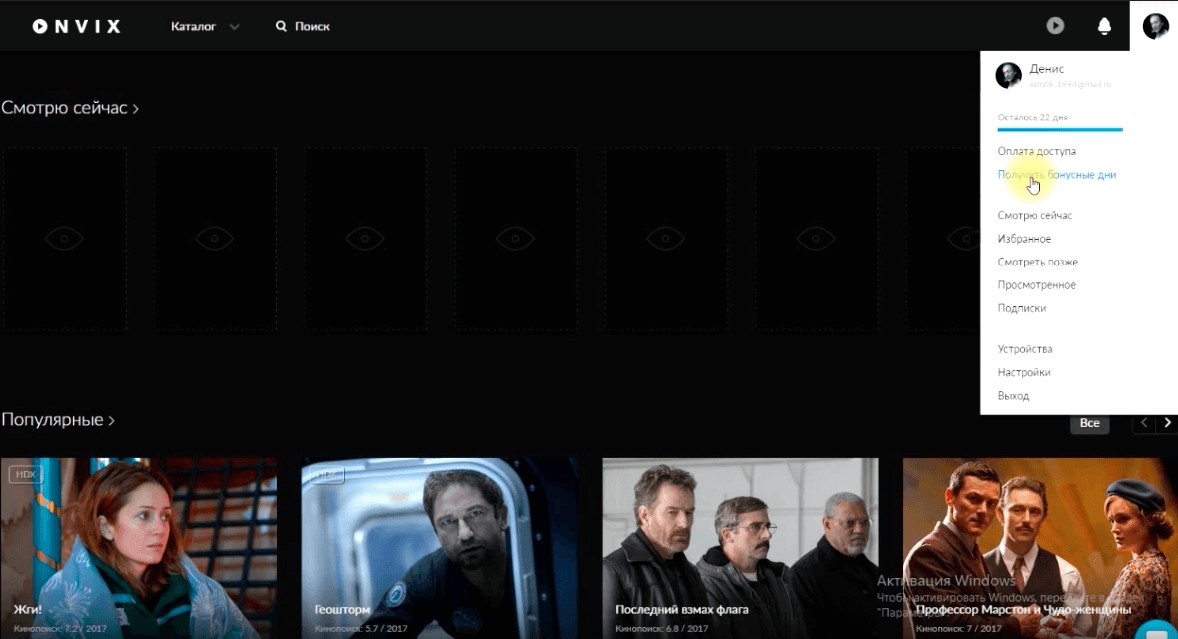This screenshot has width=1178, height=639.
Task: Click the Получить бонусные дни link
Action: point(1056,174)
